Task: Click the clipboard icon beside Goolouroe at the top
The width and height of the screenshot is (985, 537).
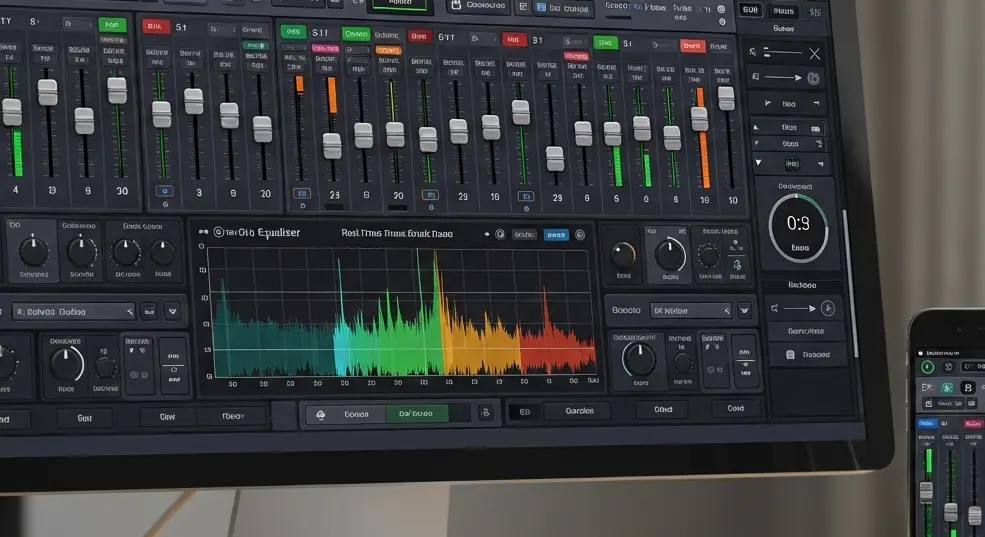Action: (x=456, y=5)
